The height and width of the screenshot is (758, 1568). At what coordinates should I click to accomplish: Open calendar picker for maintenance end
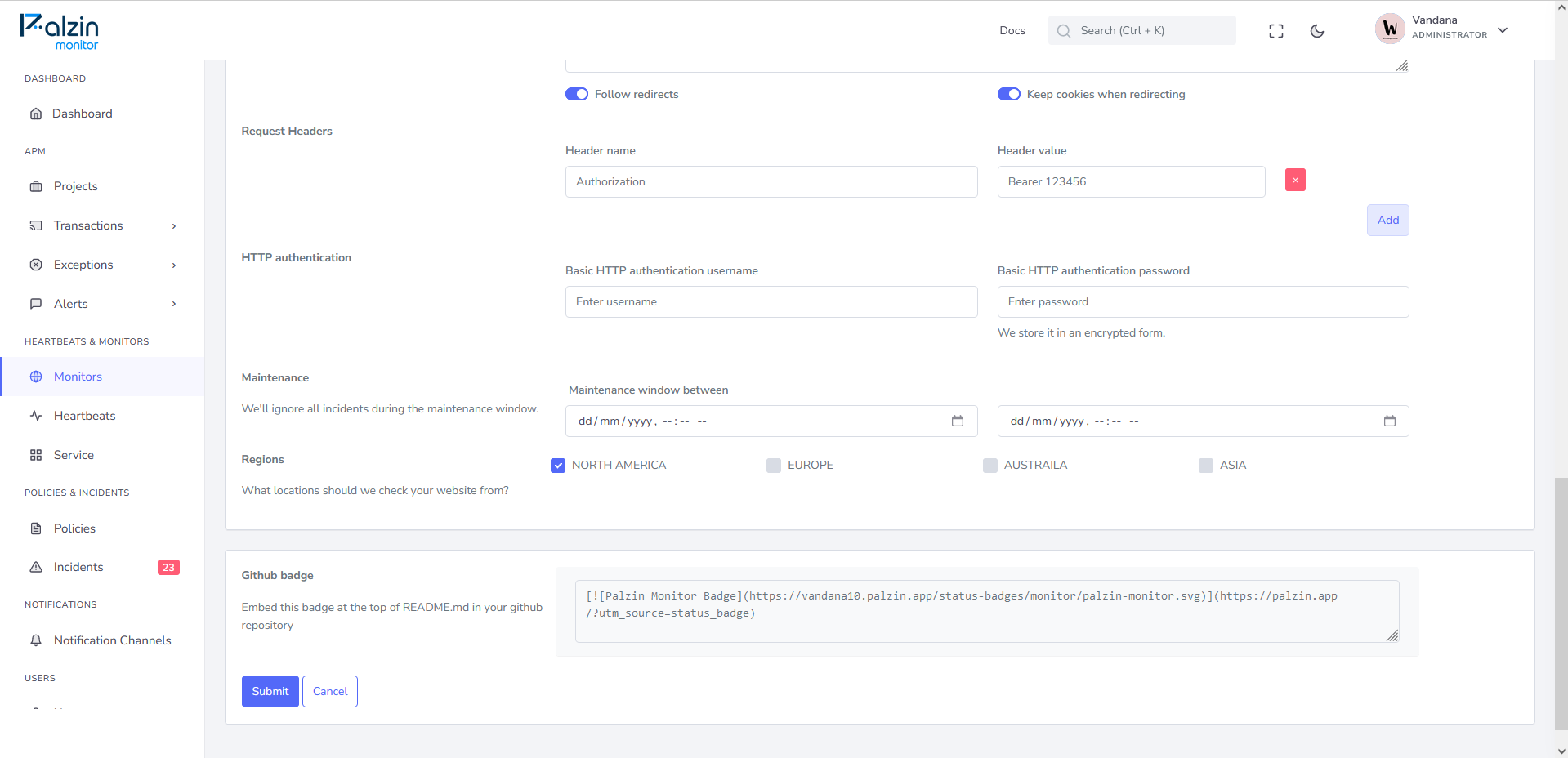pyautogui.click(x=1390, y=421)
